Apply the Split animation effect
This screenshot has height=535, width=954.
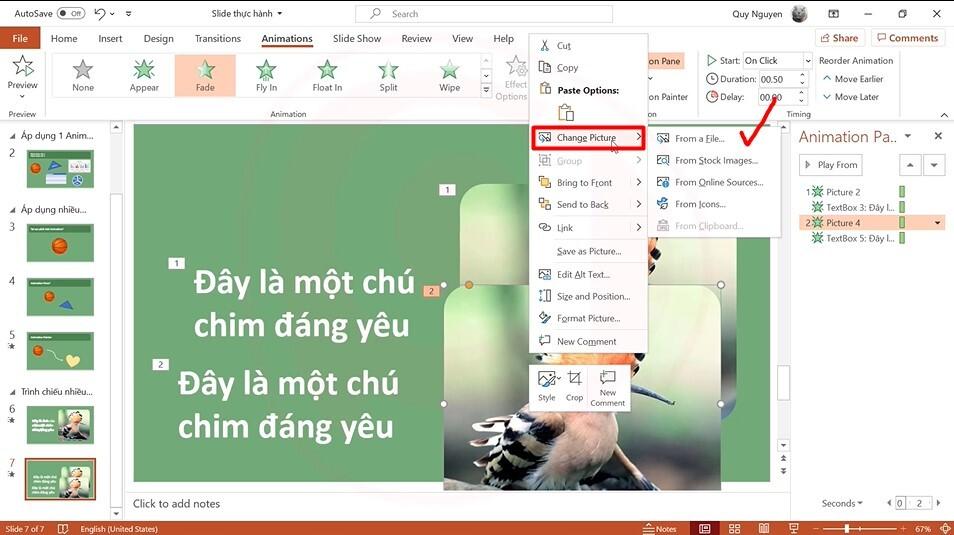(388, 75)
